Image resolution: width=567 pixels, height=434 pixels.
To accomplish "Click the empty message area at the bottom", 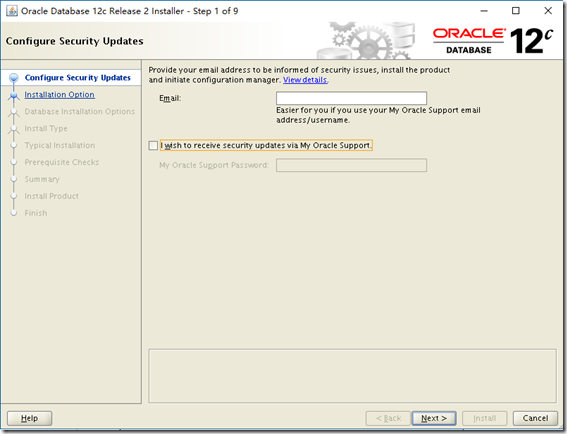I will click(352, 376).
